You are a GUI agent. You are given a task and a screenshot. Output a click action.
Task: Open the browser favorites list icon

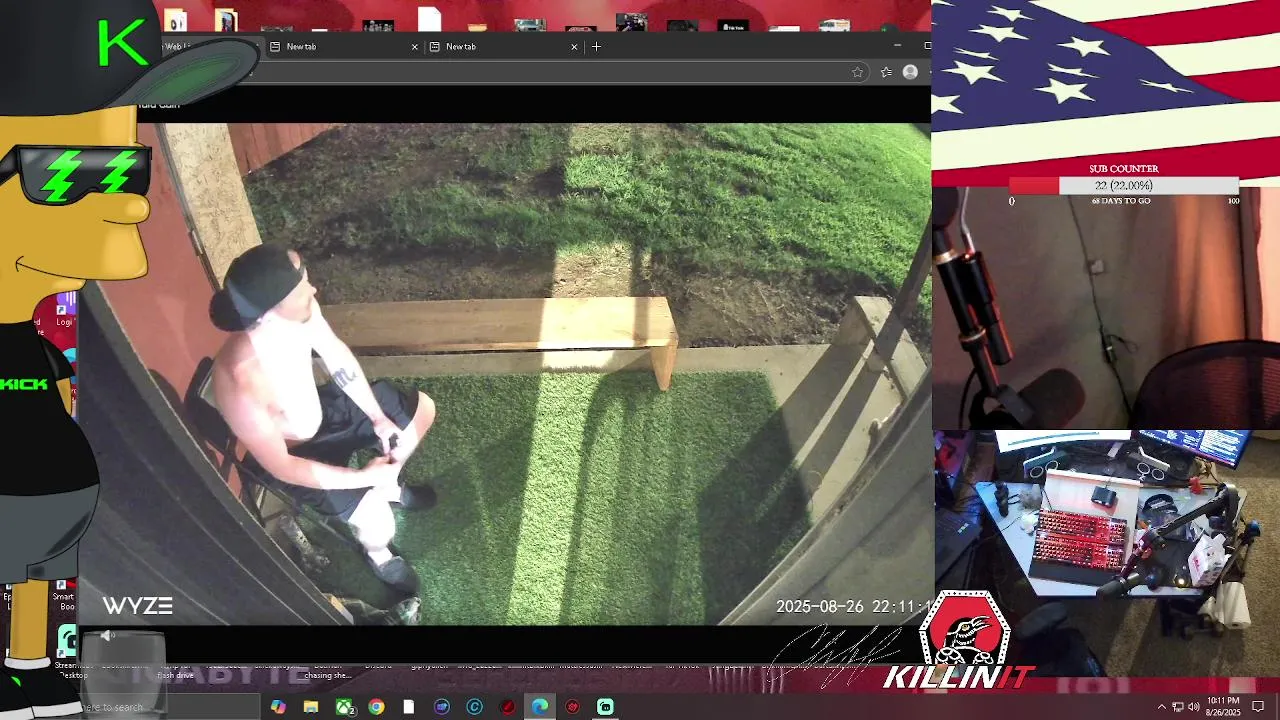point(886,72)
